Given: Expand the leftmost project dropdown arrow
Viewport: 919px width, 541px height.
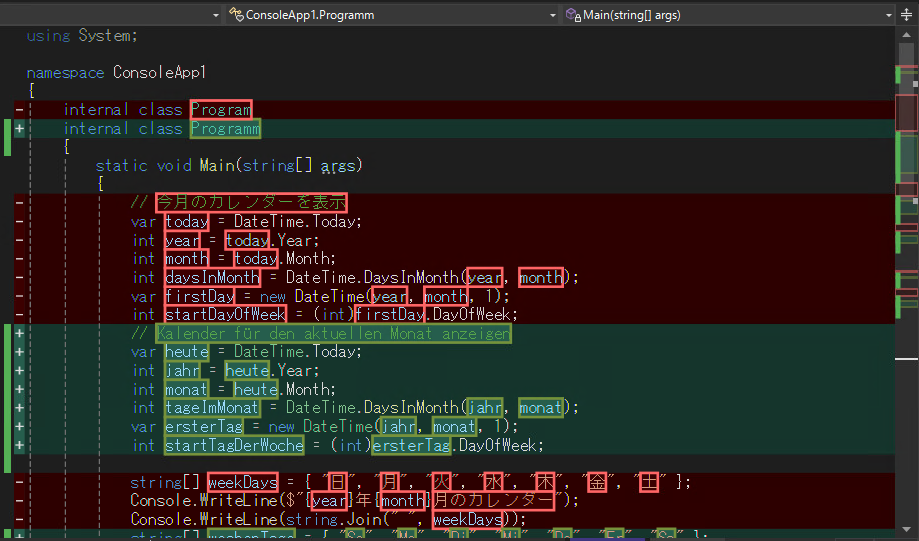Looking at the screenshot, I should click(x=215, y=16).
